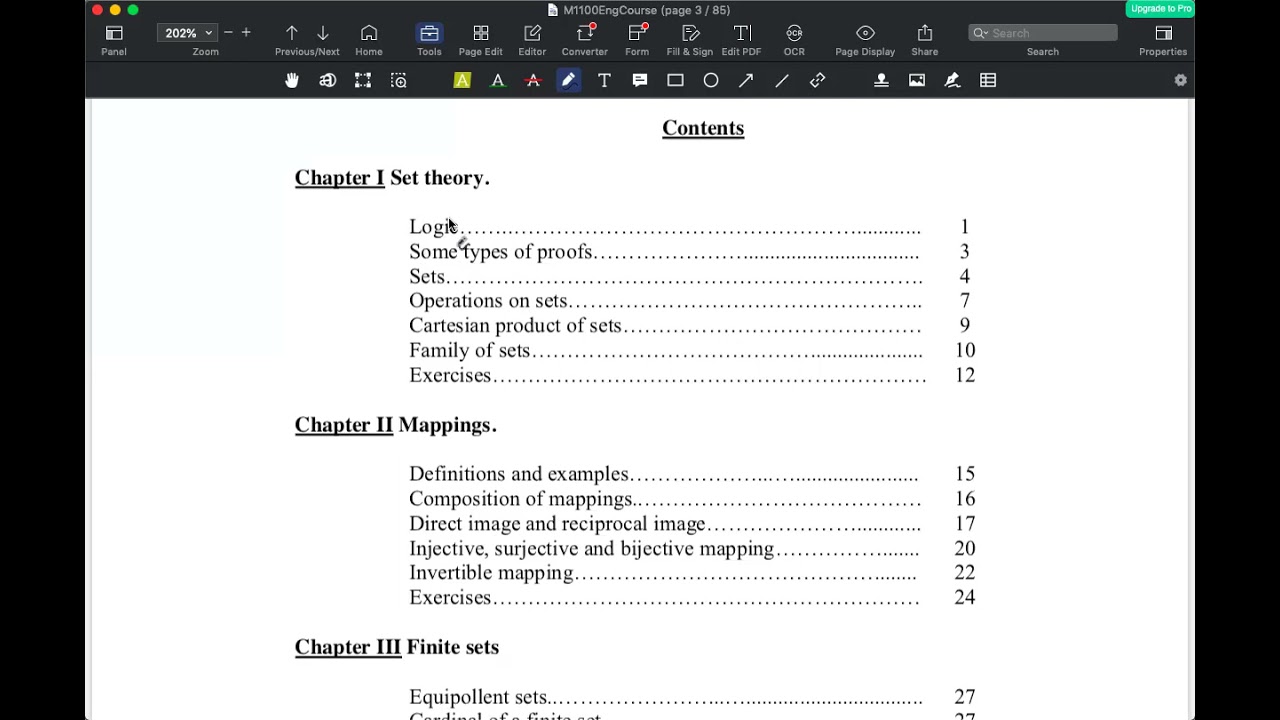Viewport: 1280px width, 720px height.
Task: Click the 'Definitions and examples' entry
Action: click(x=519, y=474)
